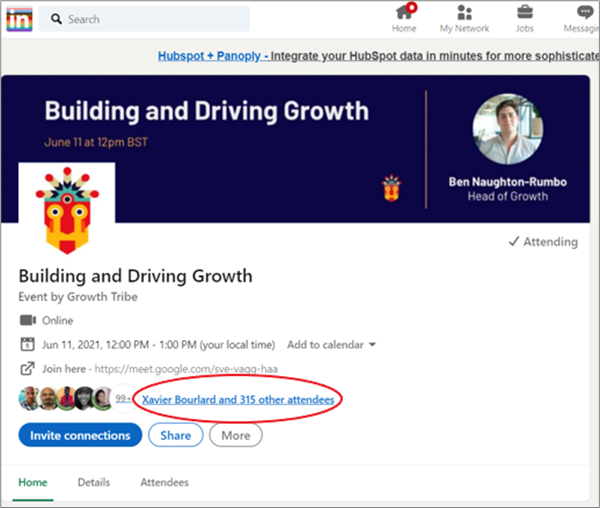
Task: Click the Online video camera icon
Action: point(28,320)
